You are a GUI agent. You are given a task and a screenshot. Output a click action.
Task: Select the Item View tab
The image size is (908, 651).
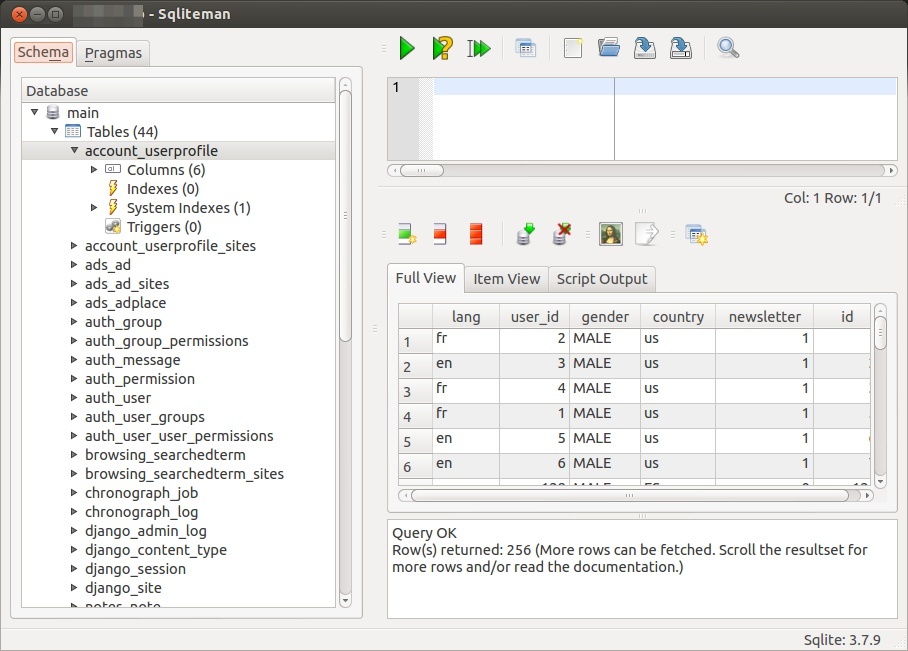(x=507, y=279)
